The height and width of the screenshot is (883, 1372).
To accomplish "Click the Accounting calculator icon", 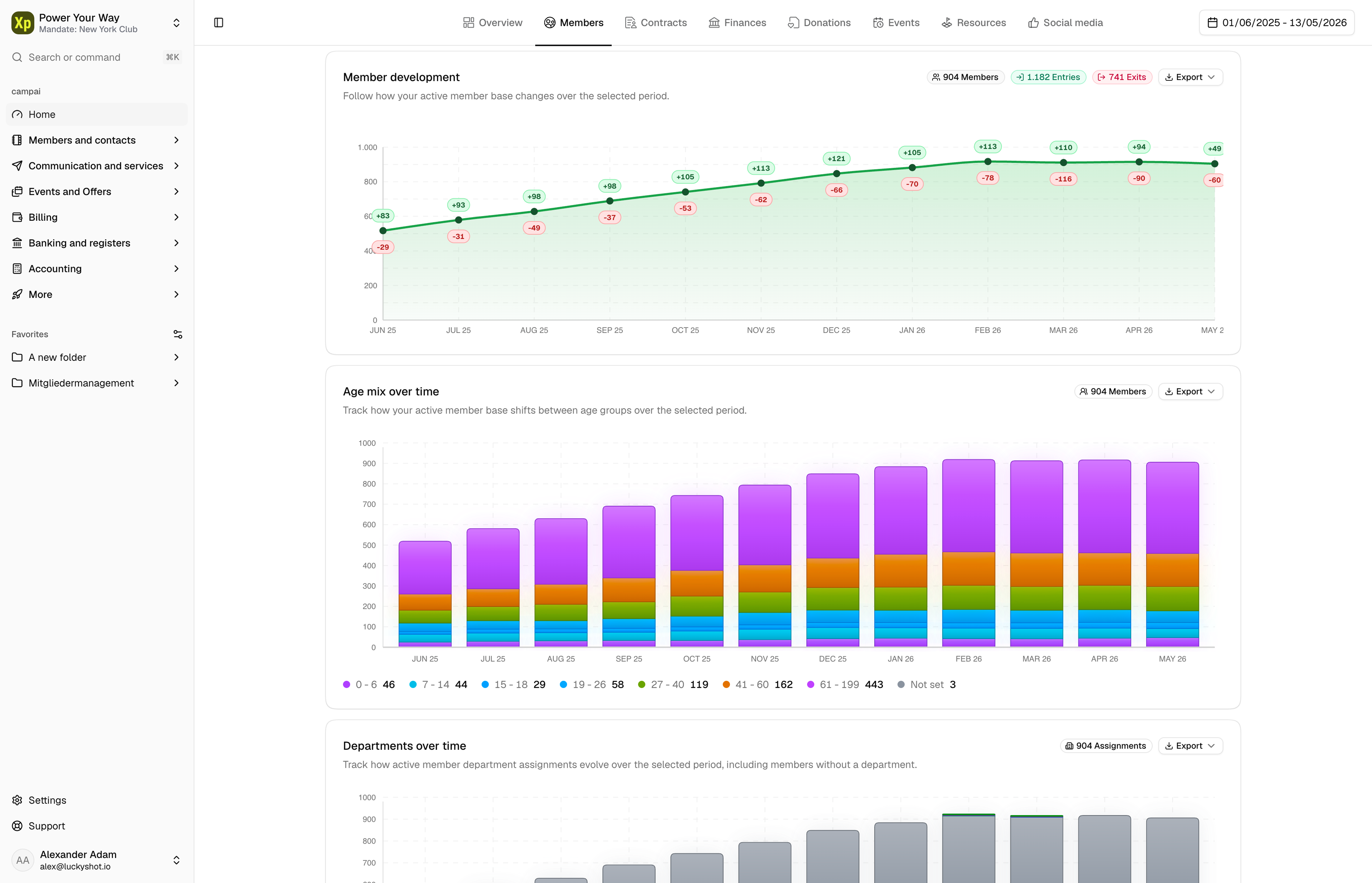I will (x=17, y=269).
